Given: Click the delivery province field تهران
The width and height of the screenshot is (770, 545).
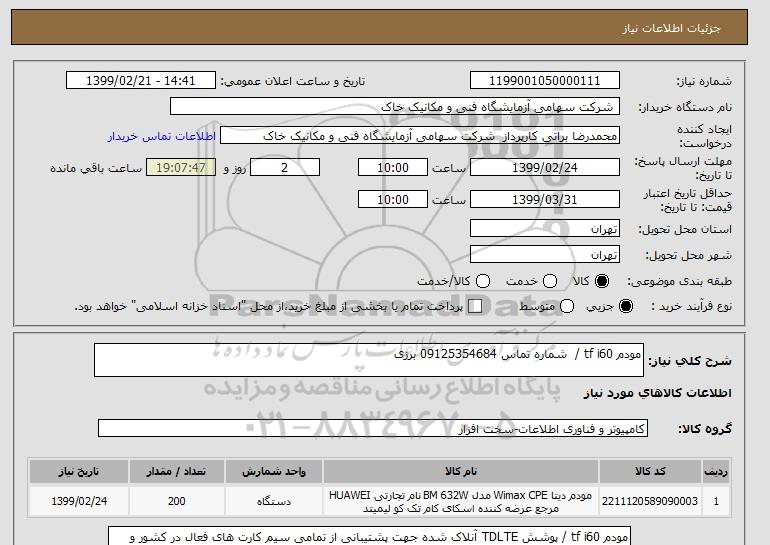Looking at the screenshot, I should coord(545,228).
